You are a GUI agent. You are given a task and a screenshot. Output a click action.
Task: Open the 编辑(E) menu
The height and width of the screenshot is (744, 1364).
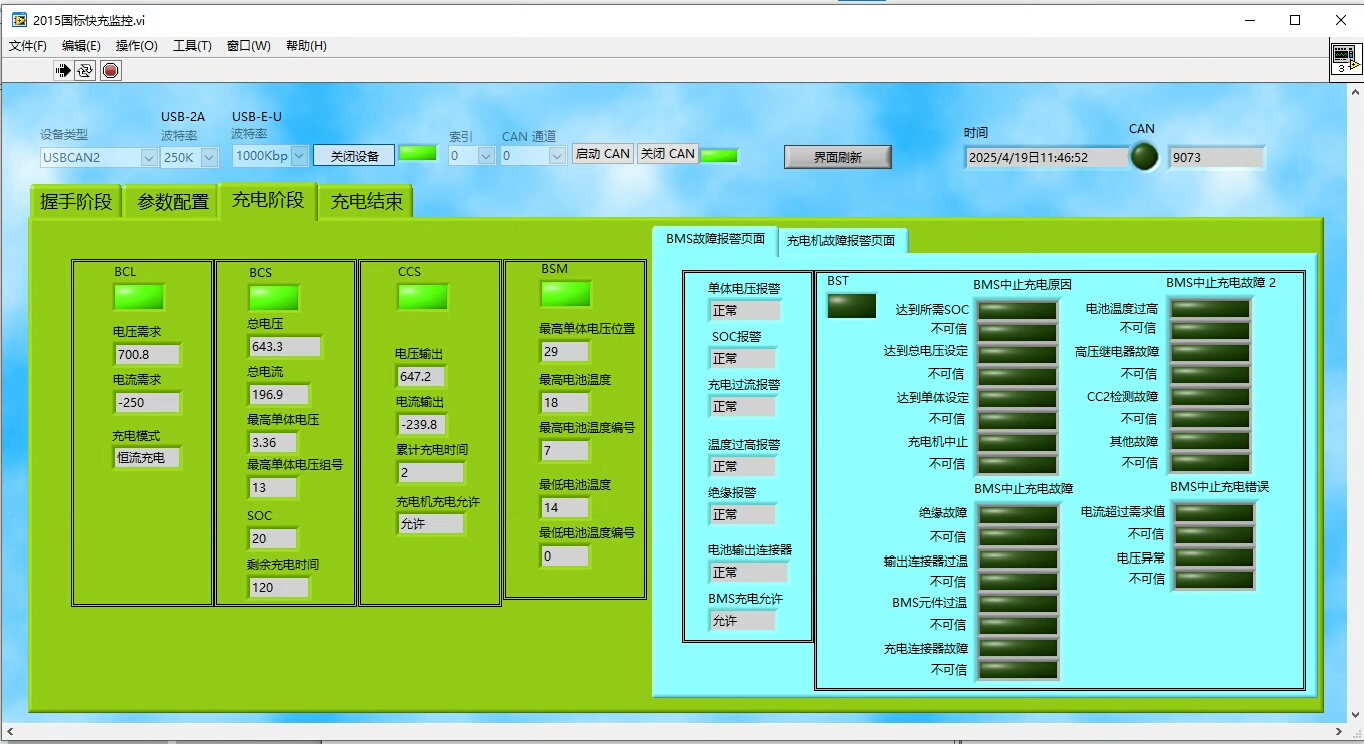81,46
